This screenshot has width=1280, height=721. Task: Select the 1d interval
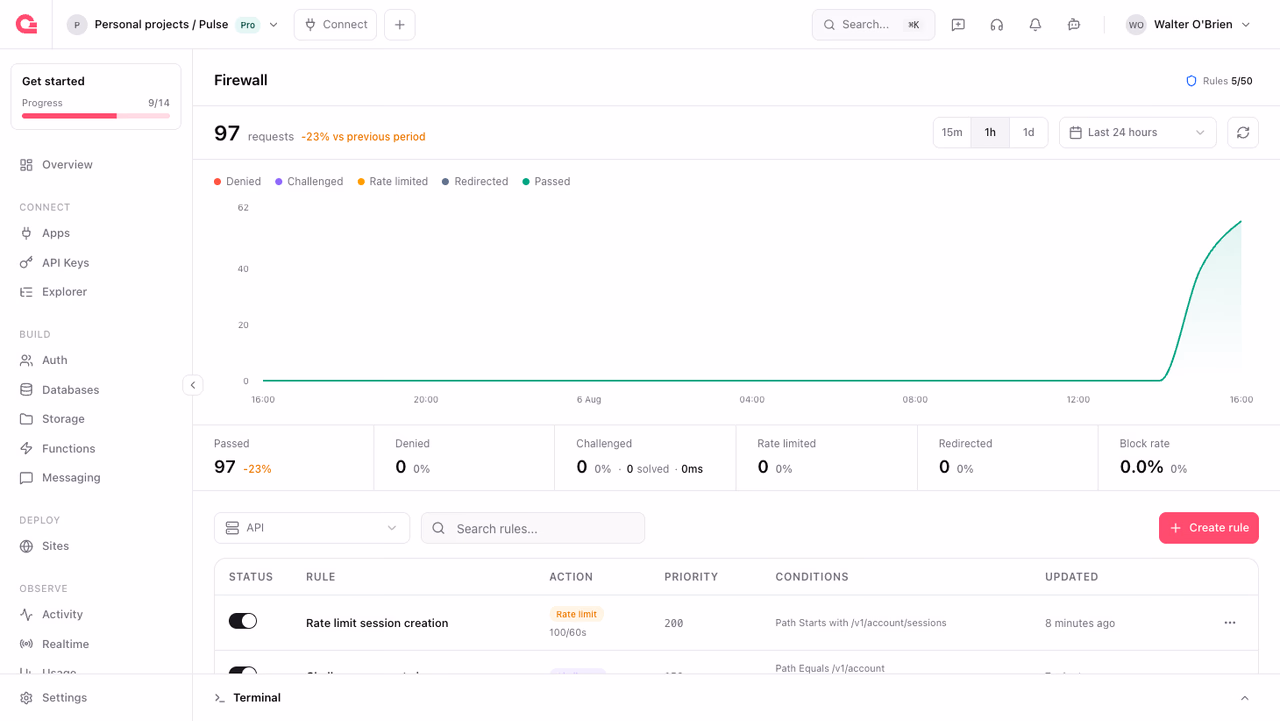pos(1028,132)
